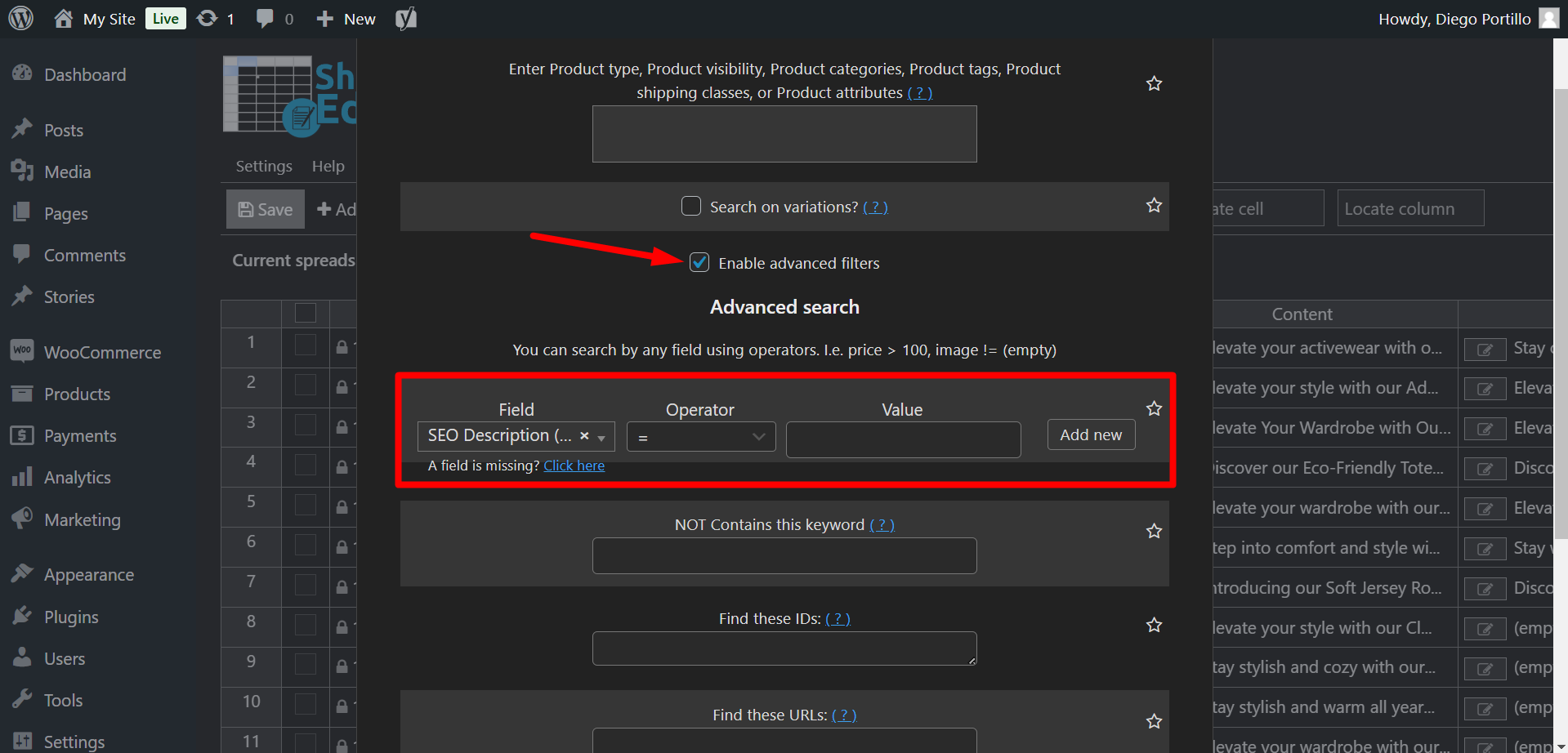Star the Find these IDs filter
1568x753 pixels.
[x=1154, y=626]
